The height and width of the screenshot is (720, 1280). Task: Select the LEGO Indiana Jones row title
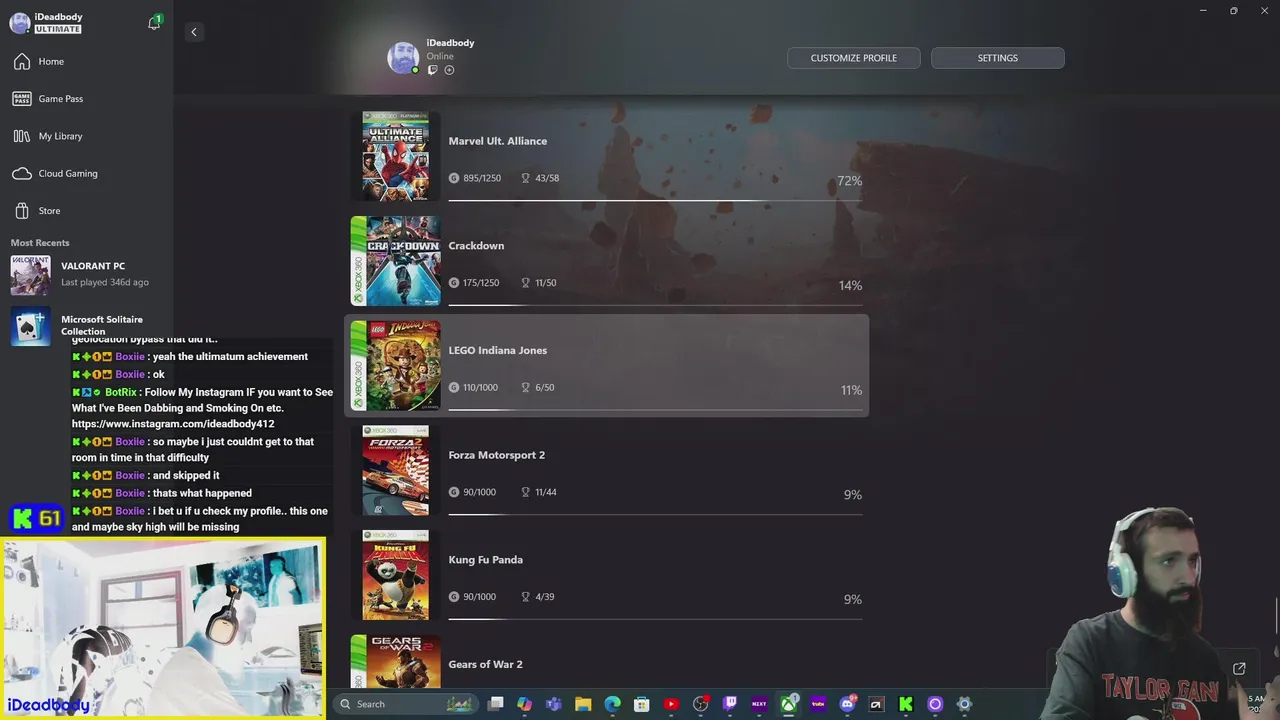point(498,351)
